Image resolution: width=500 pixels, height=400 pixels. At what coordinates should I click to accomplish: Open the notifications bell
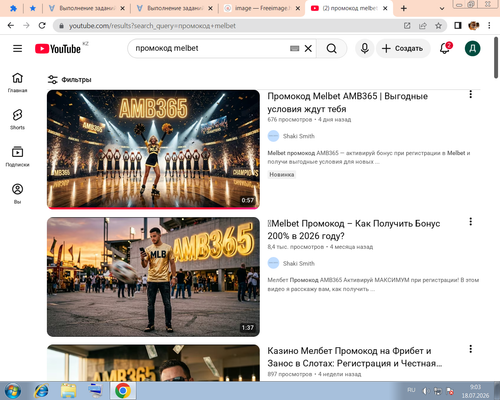[445, 49]
